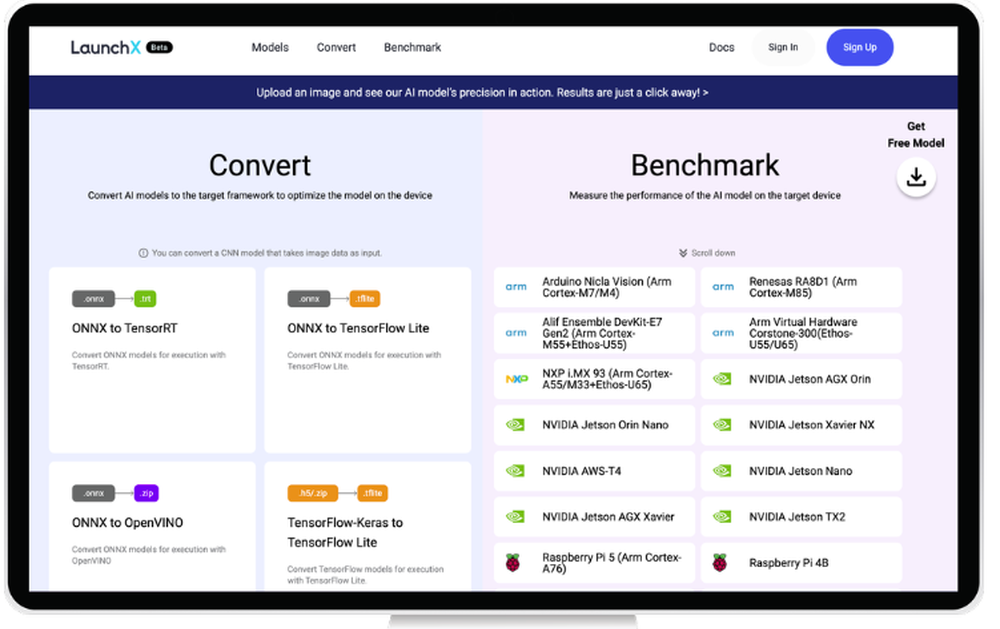Open the Convert navigation item
This screenshot has width=1000, height=629.
[336, 47]
